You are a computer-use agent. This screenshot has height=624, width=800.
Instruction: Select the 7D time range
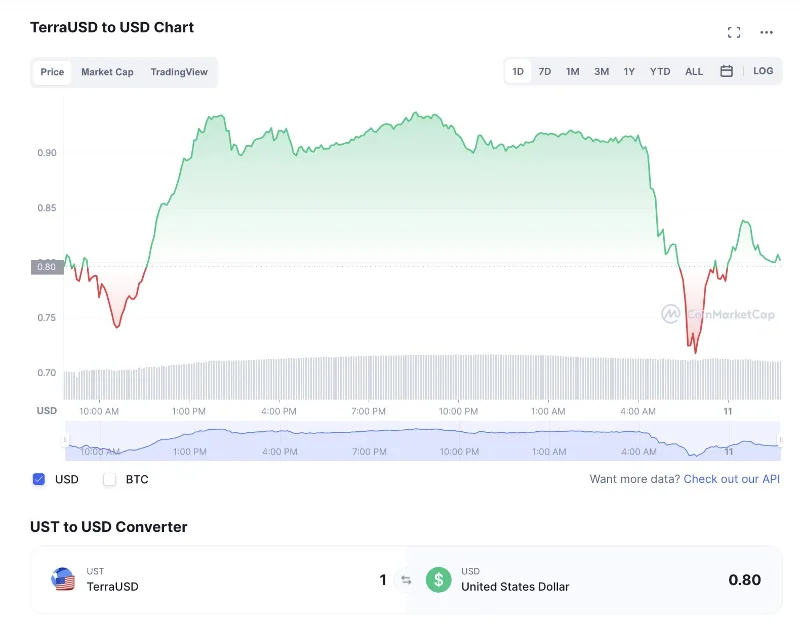point(545,71)
